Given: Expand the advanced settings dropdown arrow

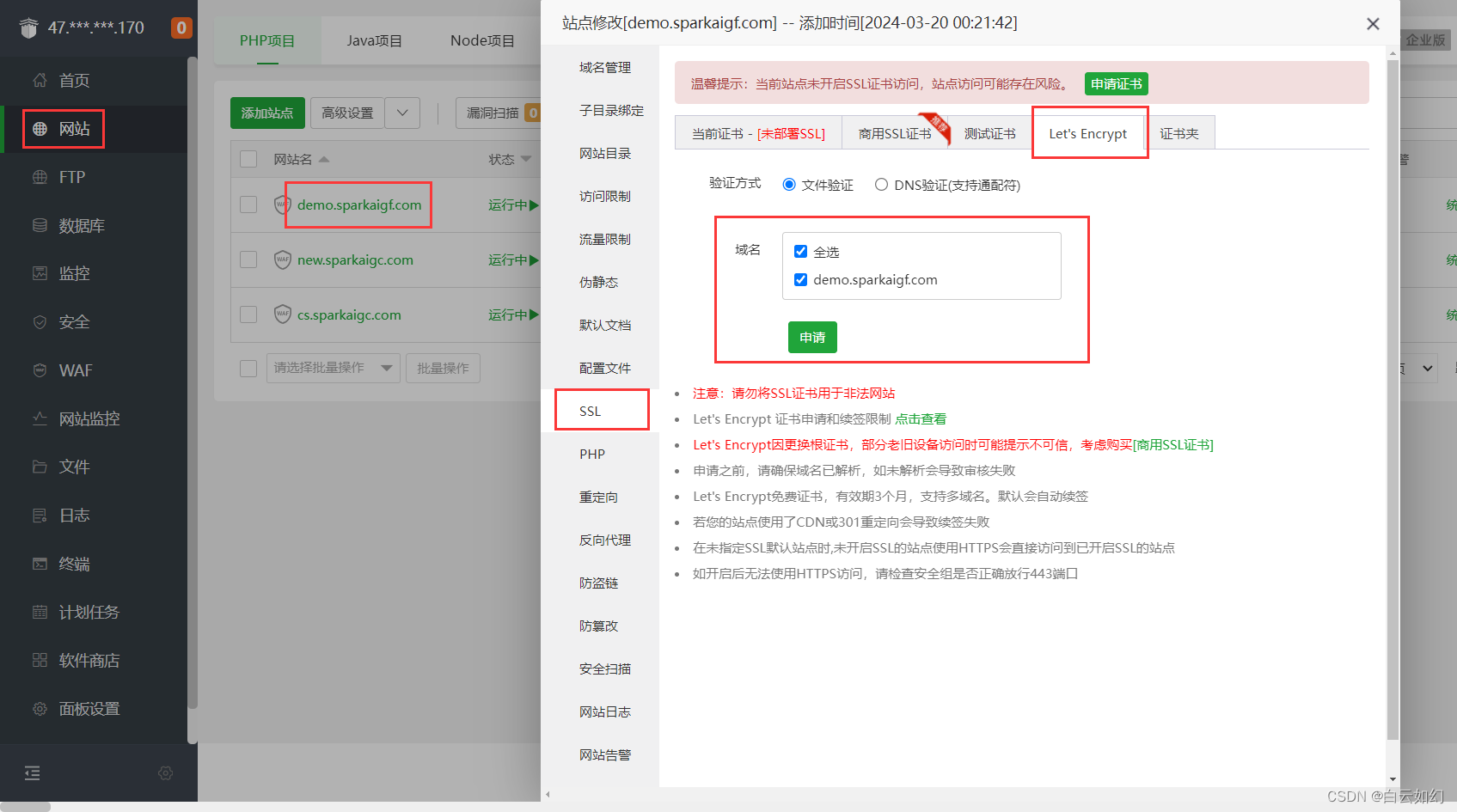Looking at the screenshot, I should coord(402,113).
